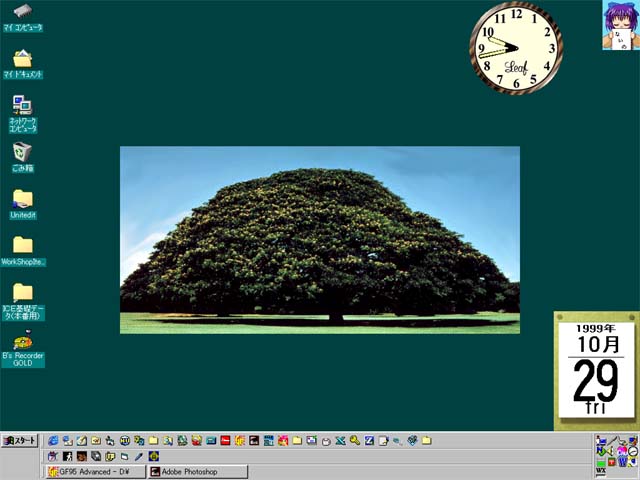This screenshot has width=640, height=480.
Task: Switch to GF95 Advanced taskbar window
Action: (95, 471)
